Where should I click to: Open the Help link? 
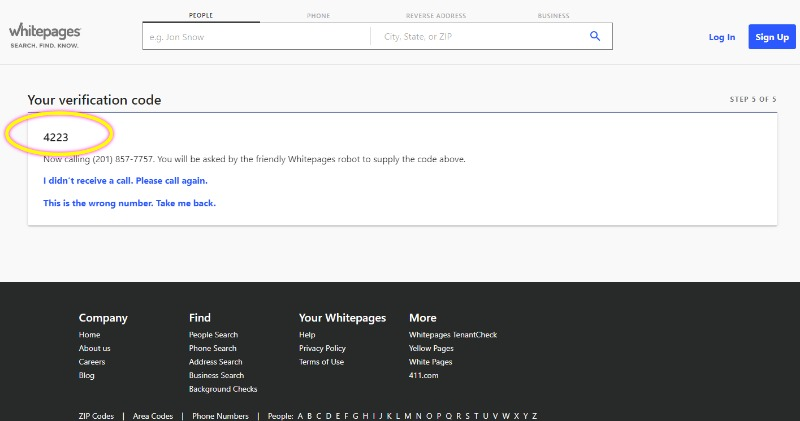(307, 335)
